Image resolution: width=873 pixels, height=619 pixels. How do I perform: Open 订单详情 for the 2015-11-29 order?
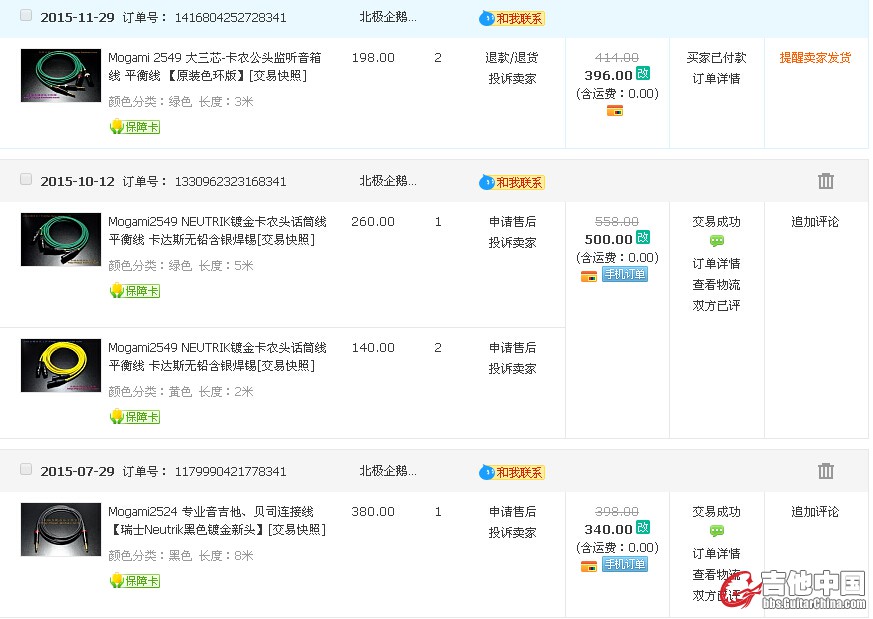(717, 79)
